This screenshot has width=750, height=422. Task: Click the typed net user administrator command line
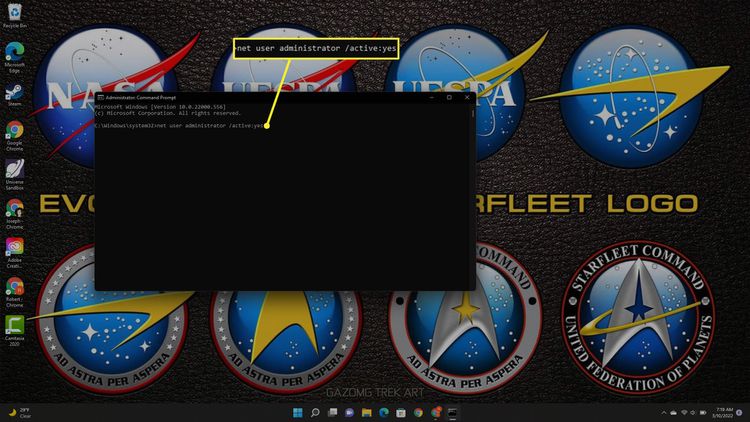(179, 126)
